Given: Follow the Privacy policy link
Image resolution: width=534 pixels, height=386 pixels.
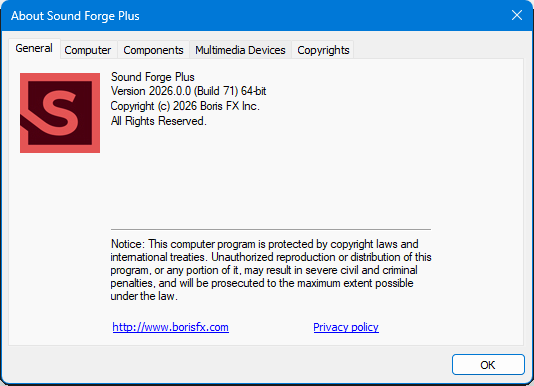Looking at the screenshot, I should 346,327.
